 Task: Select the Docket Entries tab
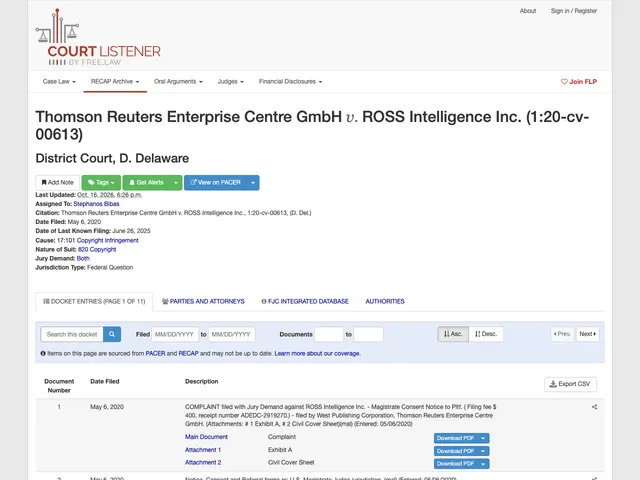point(94,302)
